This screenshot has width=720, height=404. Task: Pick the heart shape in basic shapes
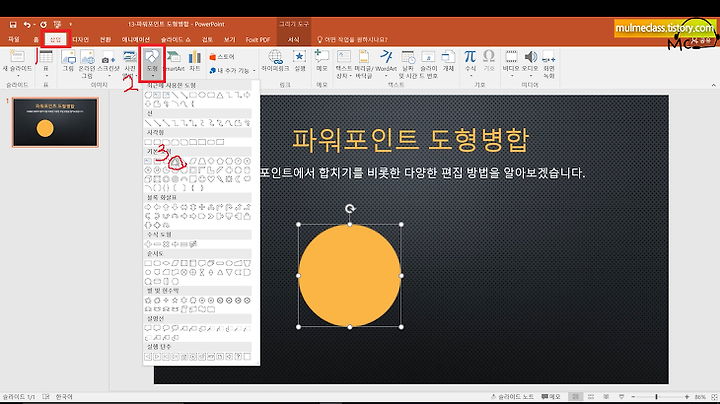(211, 179)
